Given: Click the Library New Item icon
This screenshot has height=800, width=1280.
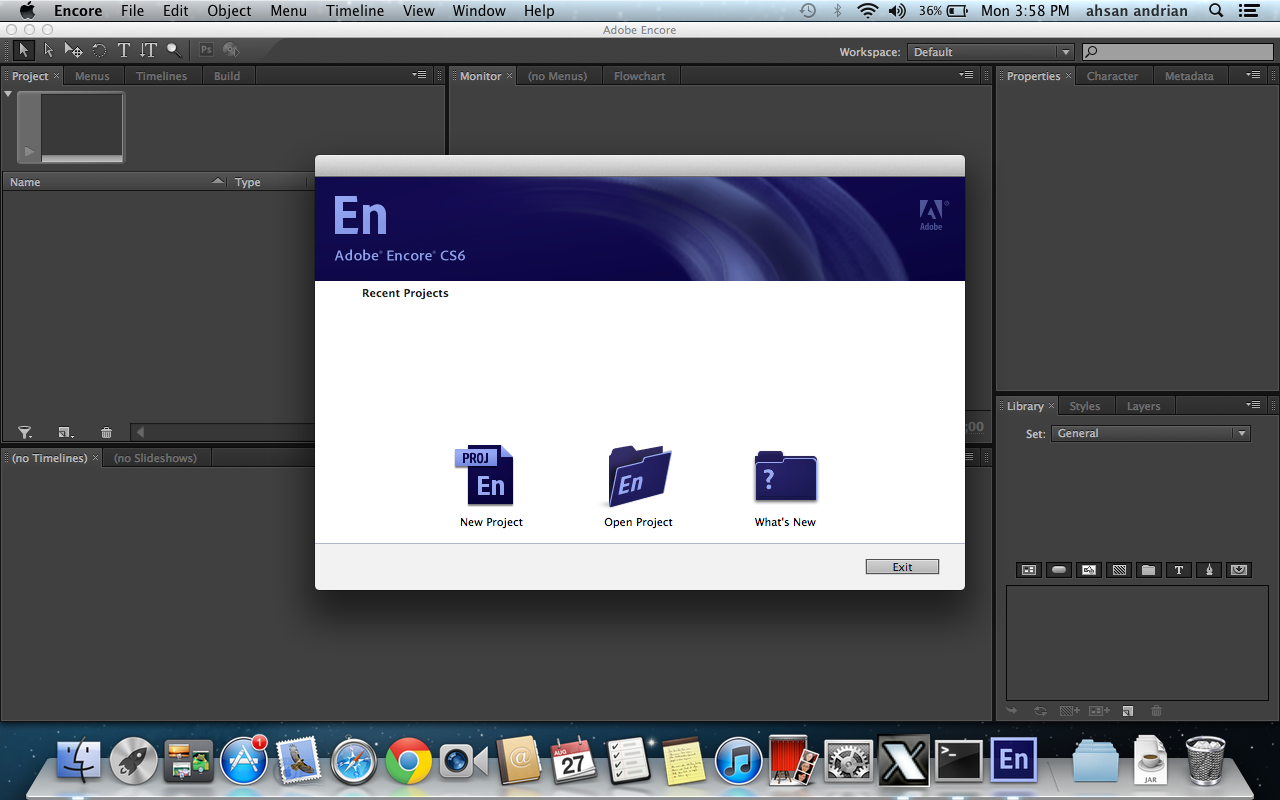Looking at the screenshot, I should 1128,711.
